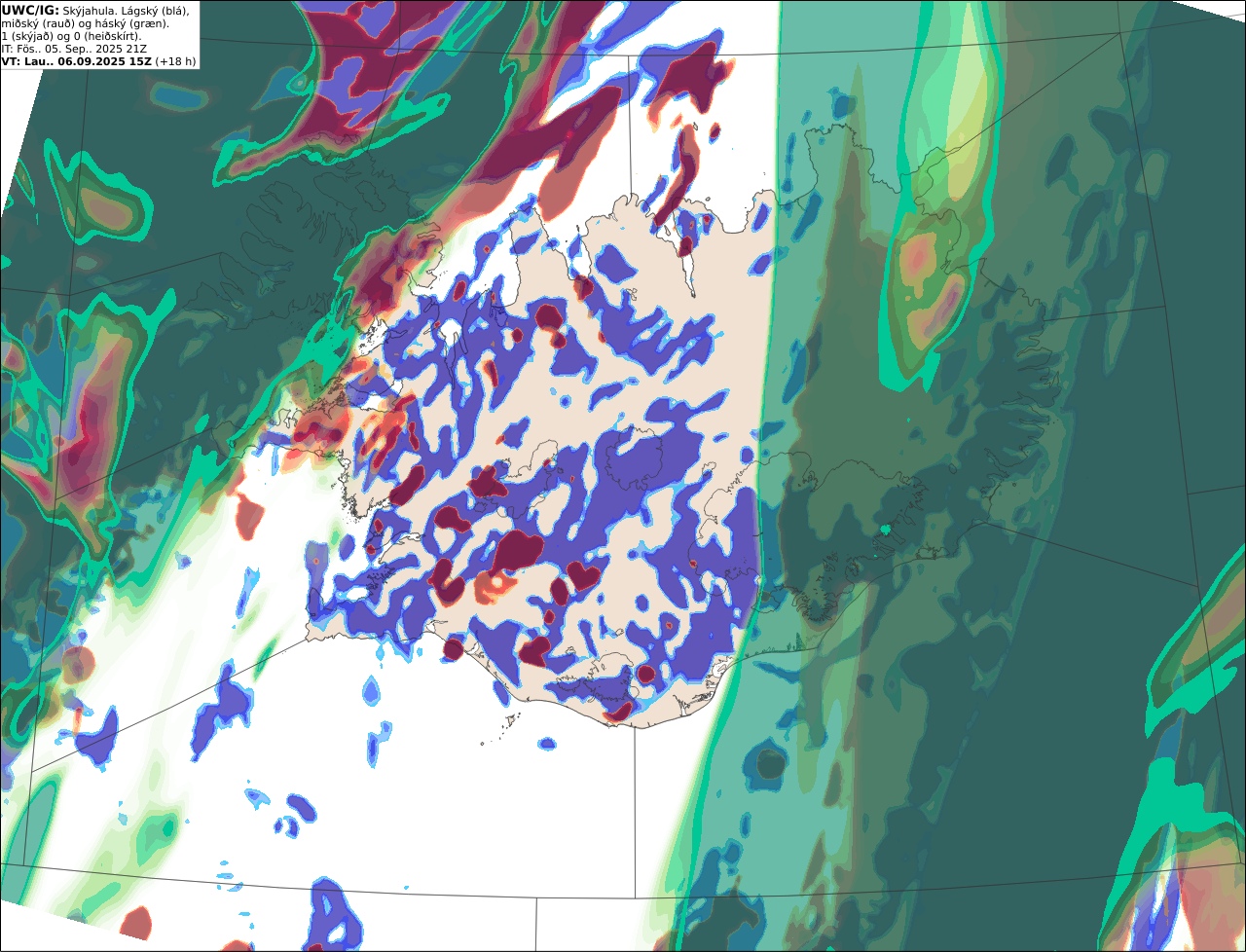Image resolution: width=1246 pixels, height=952 pixels.
Task: Click the line '1 (skýjað) og 0 (heiðskírt).'
Action: click(x=71, y=35)
